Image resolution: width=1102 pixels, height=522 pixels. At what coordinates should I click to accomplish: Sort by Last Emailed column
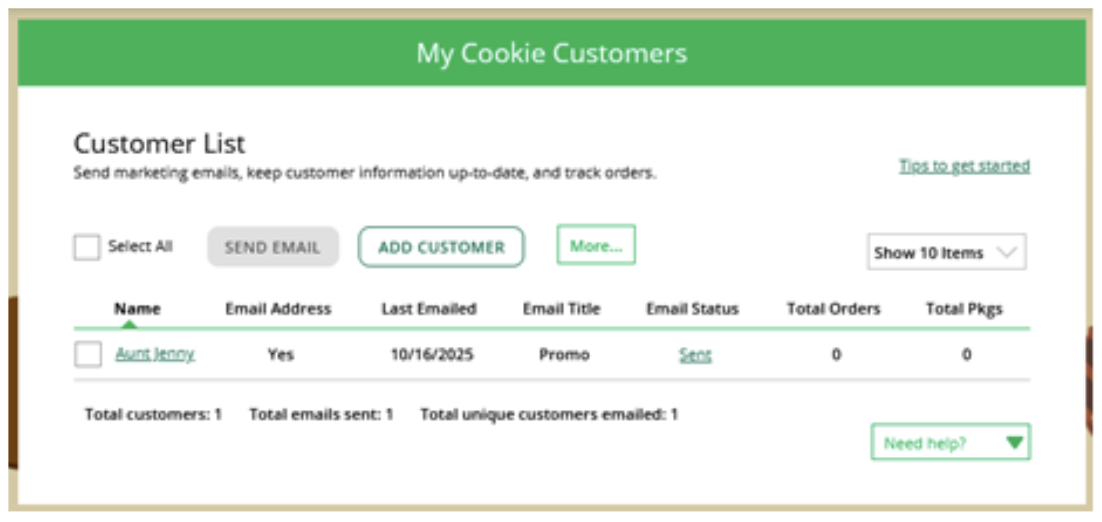click(429, 309)
